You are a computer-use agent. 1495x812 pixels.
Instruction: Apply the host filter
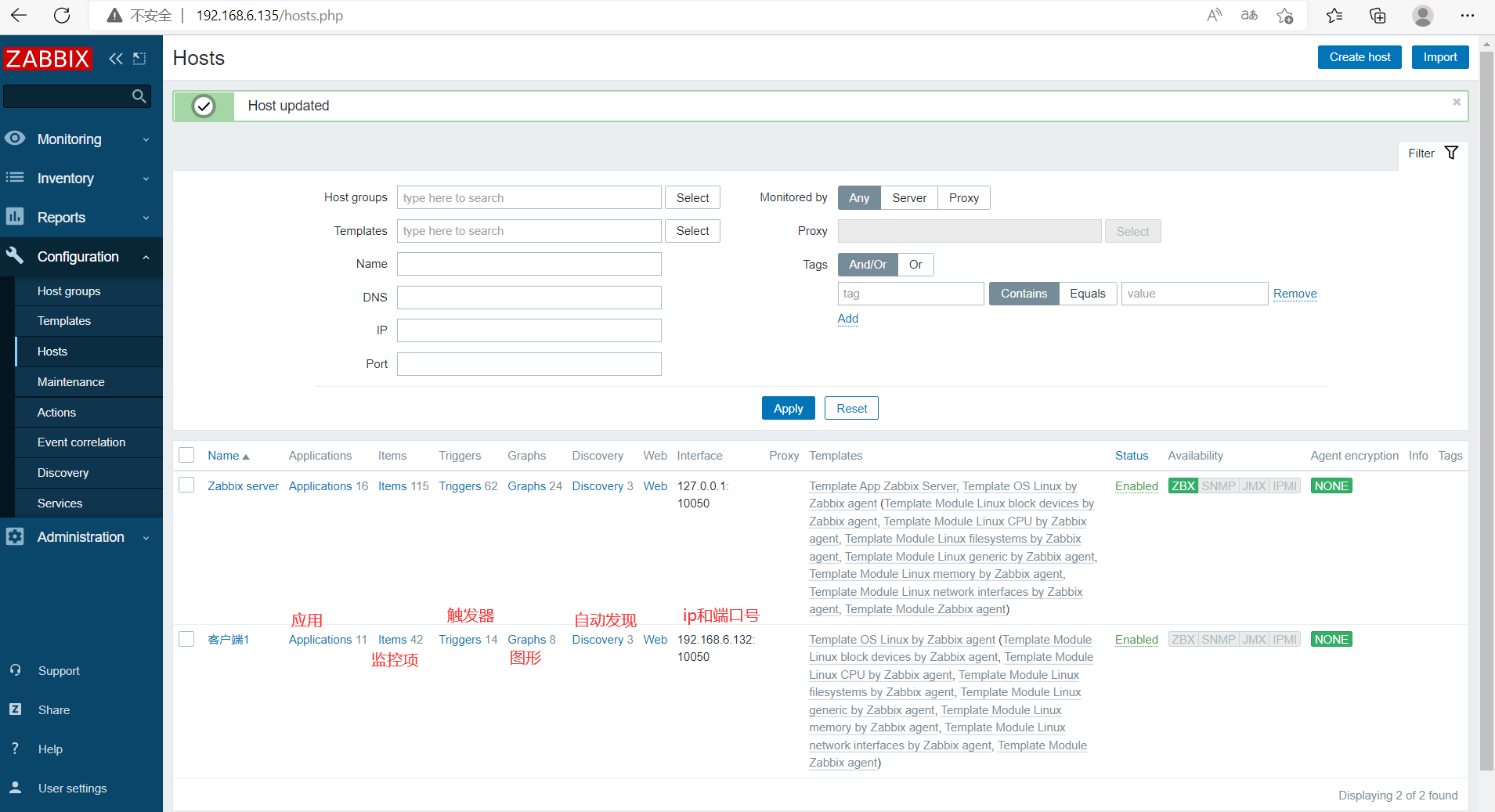788,408
